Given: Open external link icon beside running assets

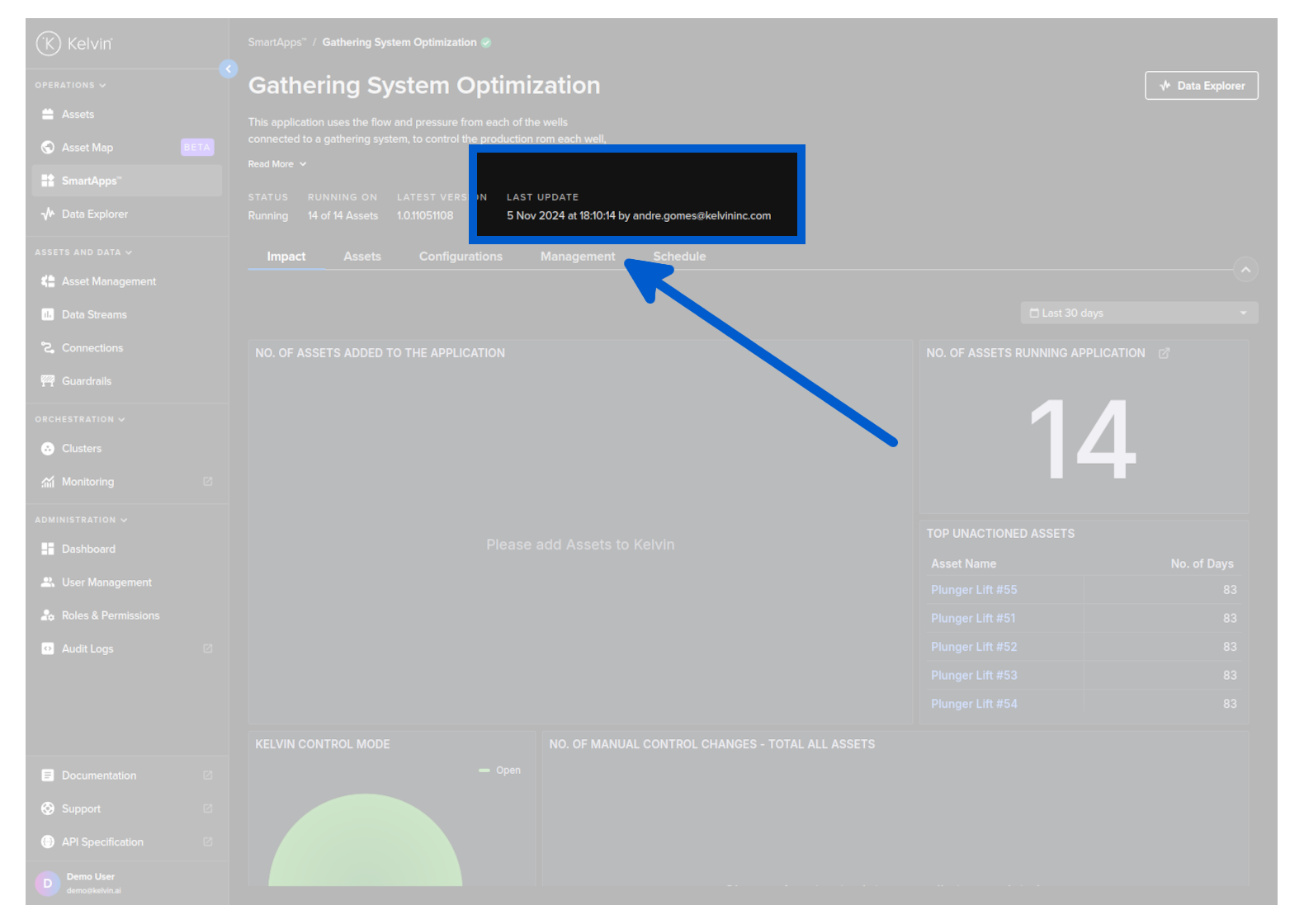Looking at the screenshot, I should pos(1164,353).
